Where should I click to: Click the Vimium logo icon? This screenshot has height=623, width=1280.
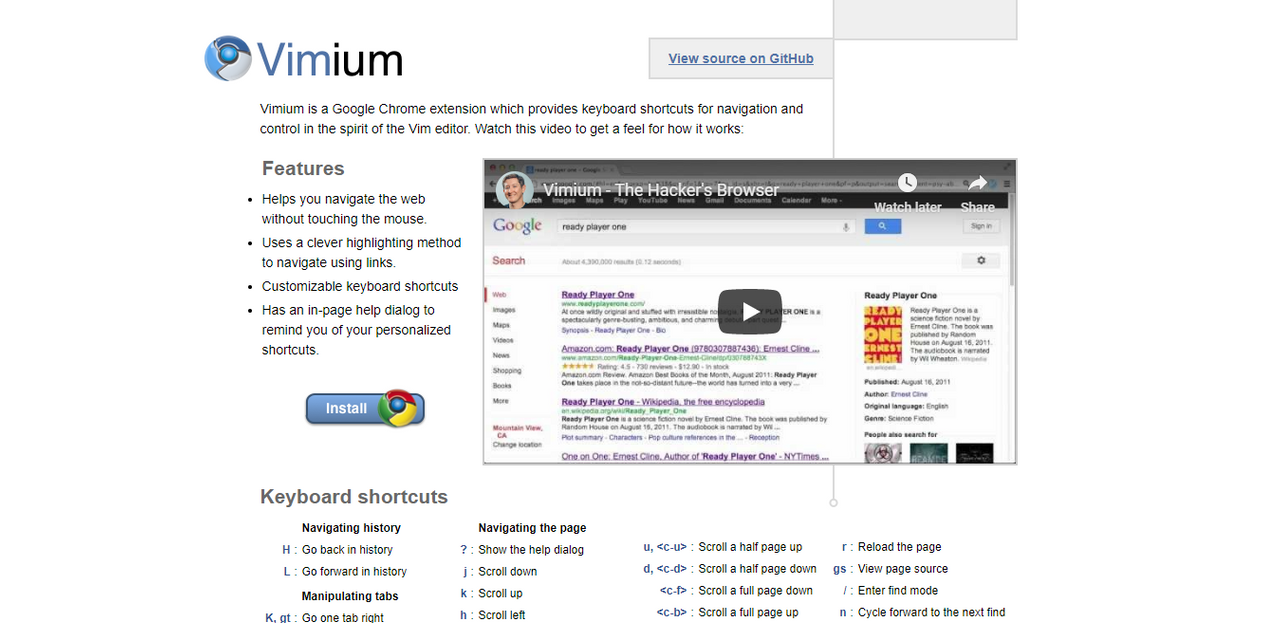click(x=228, y=58)
